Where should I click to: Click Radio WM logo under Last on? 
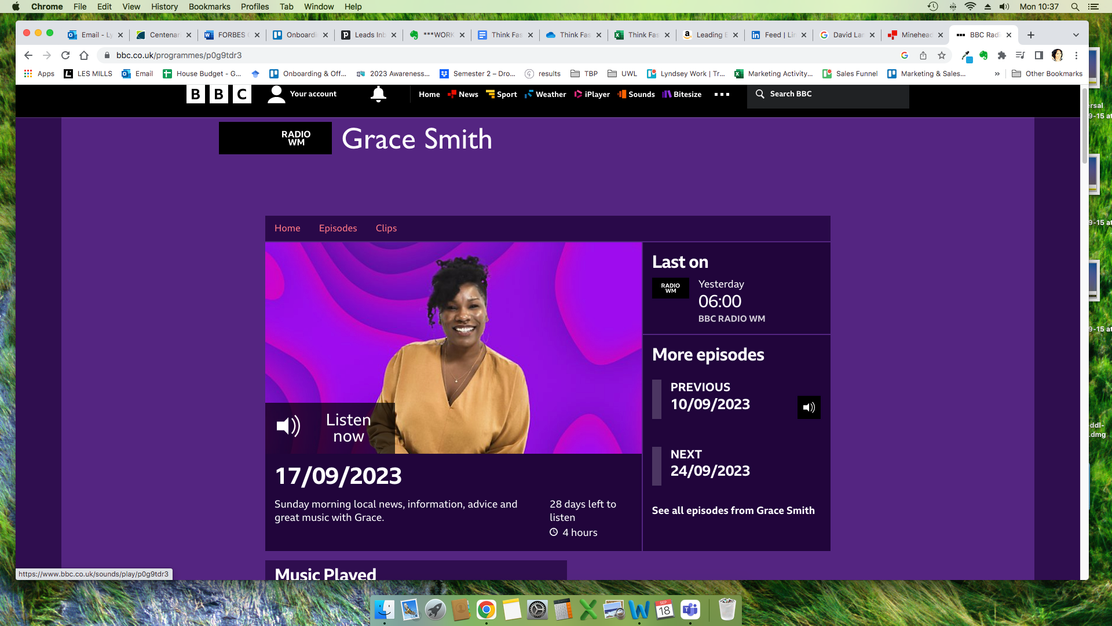[670, 288]
